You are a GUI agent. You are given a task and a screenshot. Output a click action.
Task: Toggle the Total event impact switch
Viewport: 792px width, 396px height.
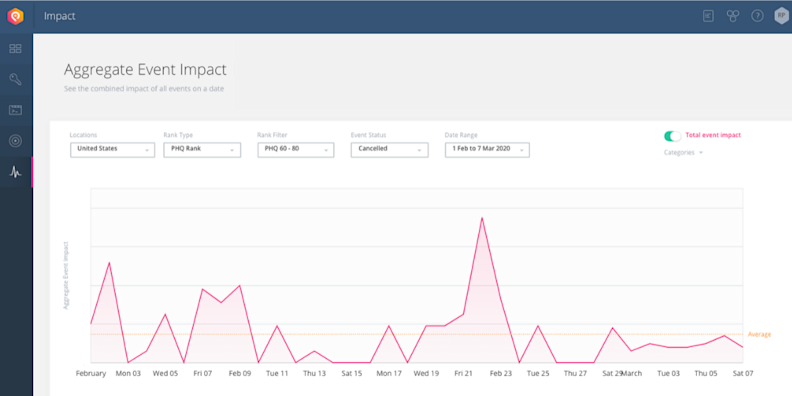(x=672, y=135)
